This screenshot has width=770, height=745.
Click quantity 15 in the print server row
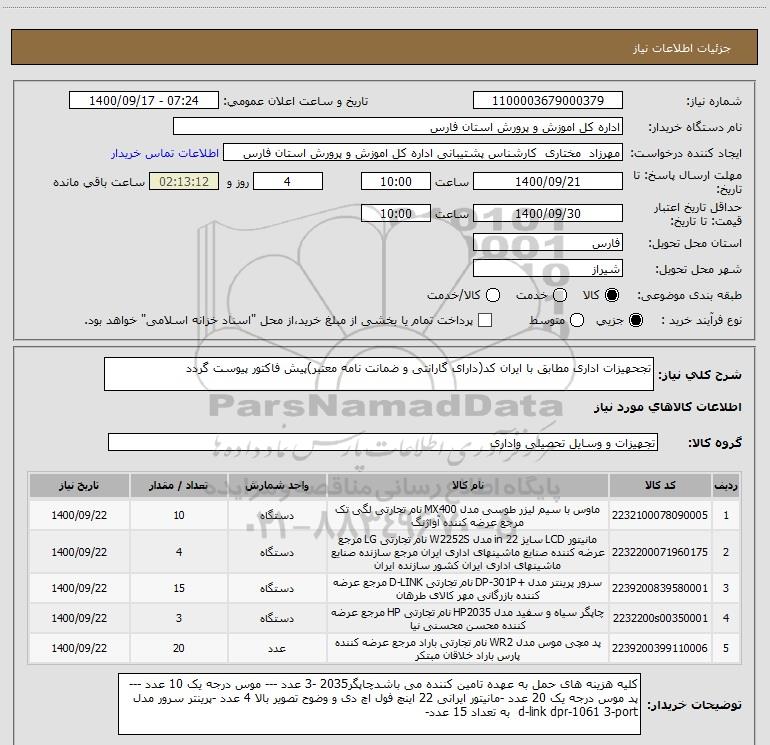click(x=179, y=588)
